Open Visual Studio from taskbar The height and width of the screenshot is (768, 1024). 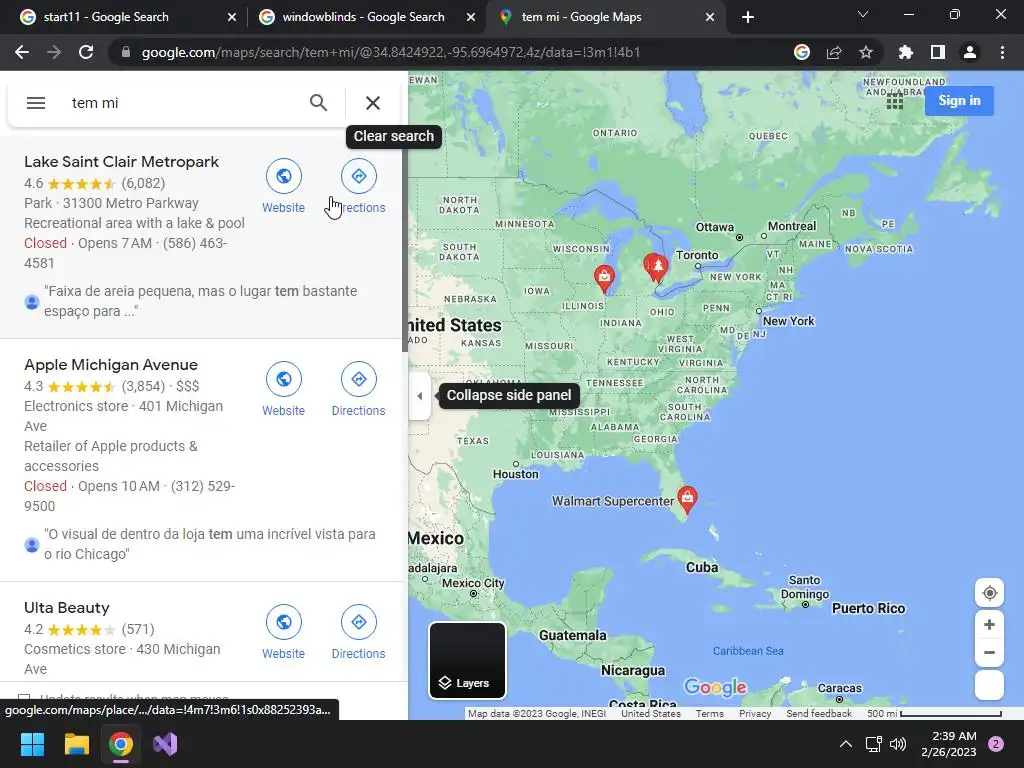(x=165, y=744)
